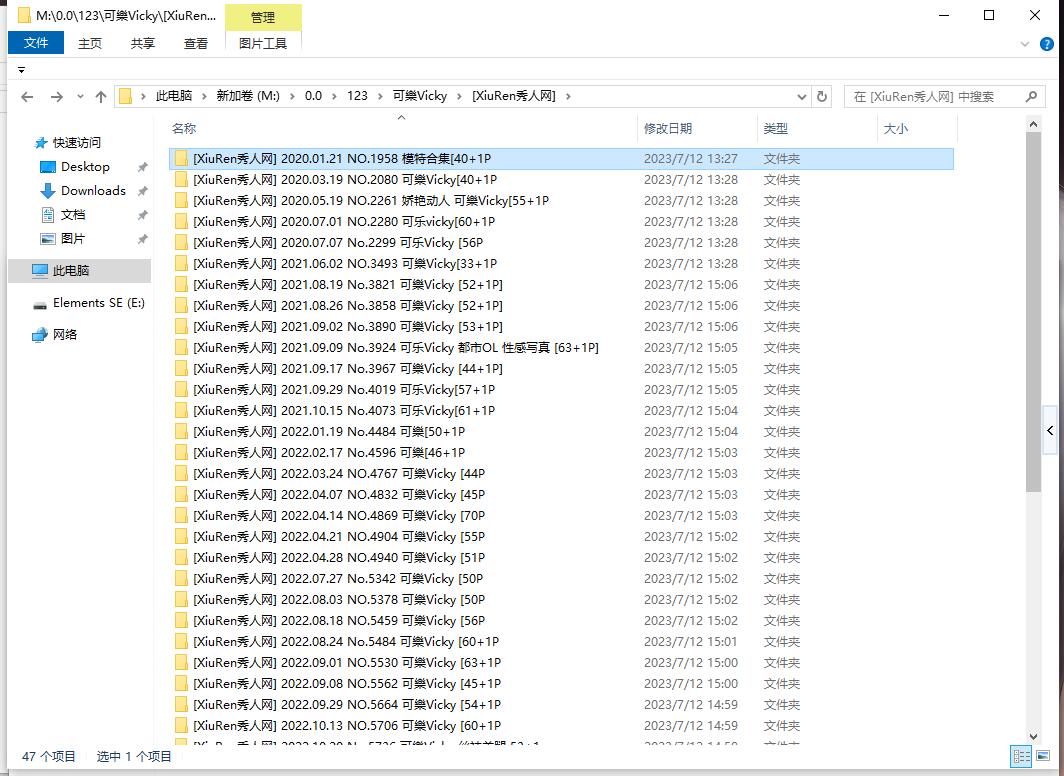Viewport: 1064px width, 776px height.
Task: Go back with the left arrow button
Action: [27, 97]
